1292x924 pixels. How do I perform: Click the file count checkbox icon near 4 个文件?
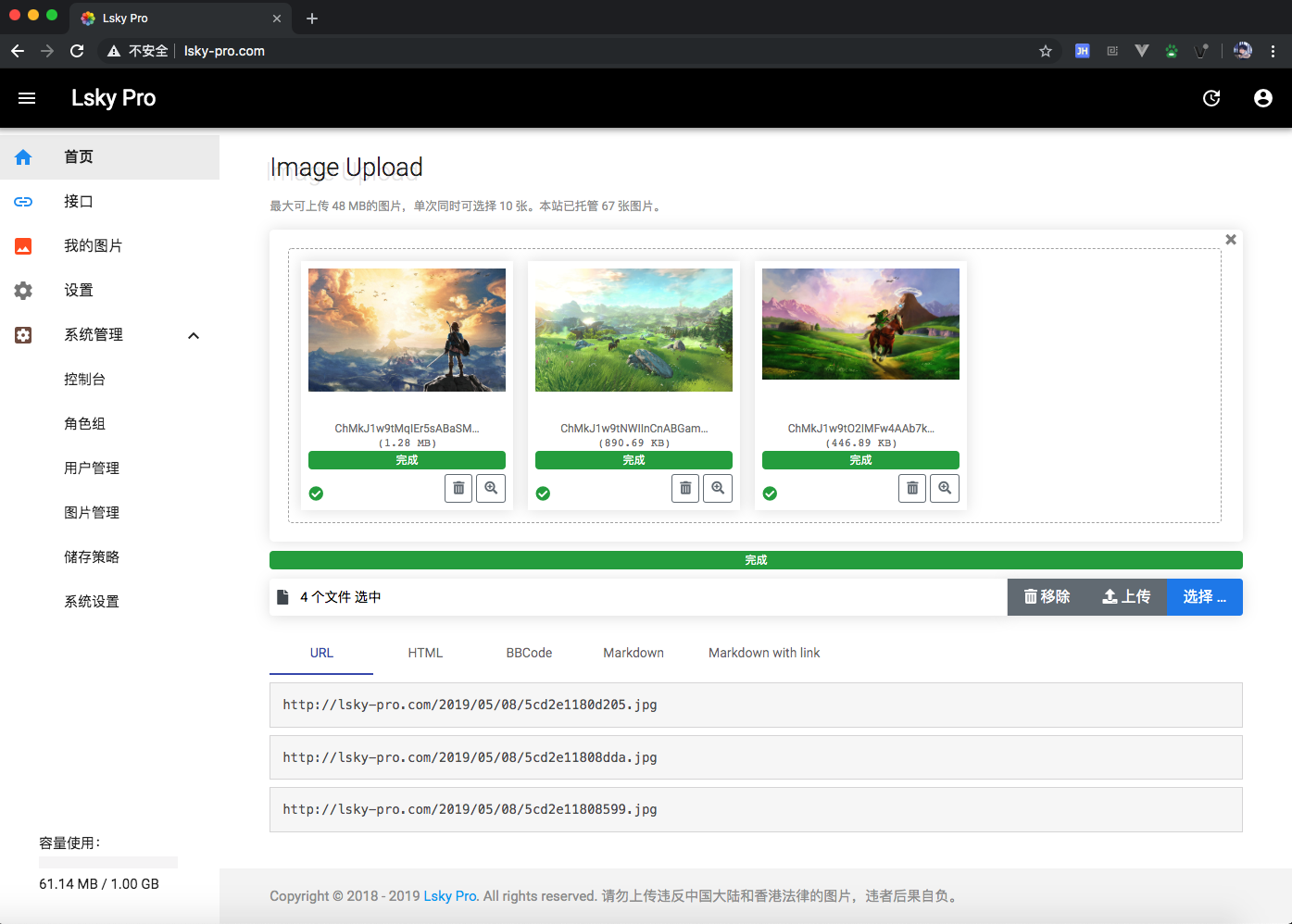click(282, 596)
